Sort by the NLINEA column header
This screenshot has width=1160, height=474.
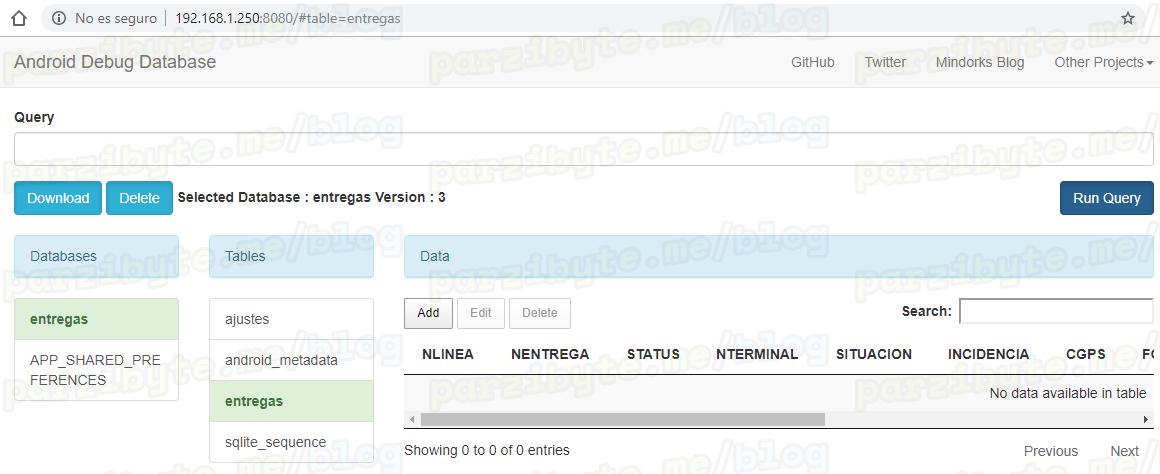pos(448,354)
